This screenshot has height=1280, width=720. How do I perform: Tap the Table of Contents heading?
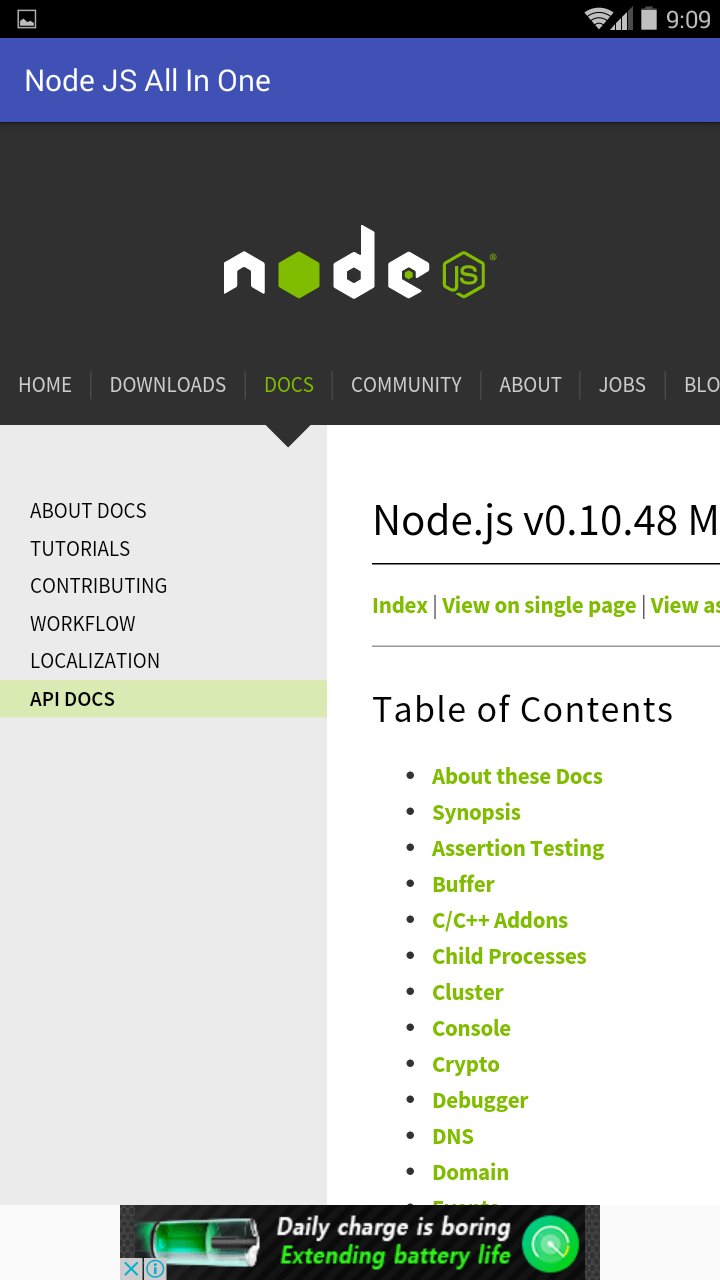(x=522, y=709)
